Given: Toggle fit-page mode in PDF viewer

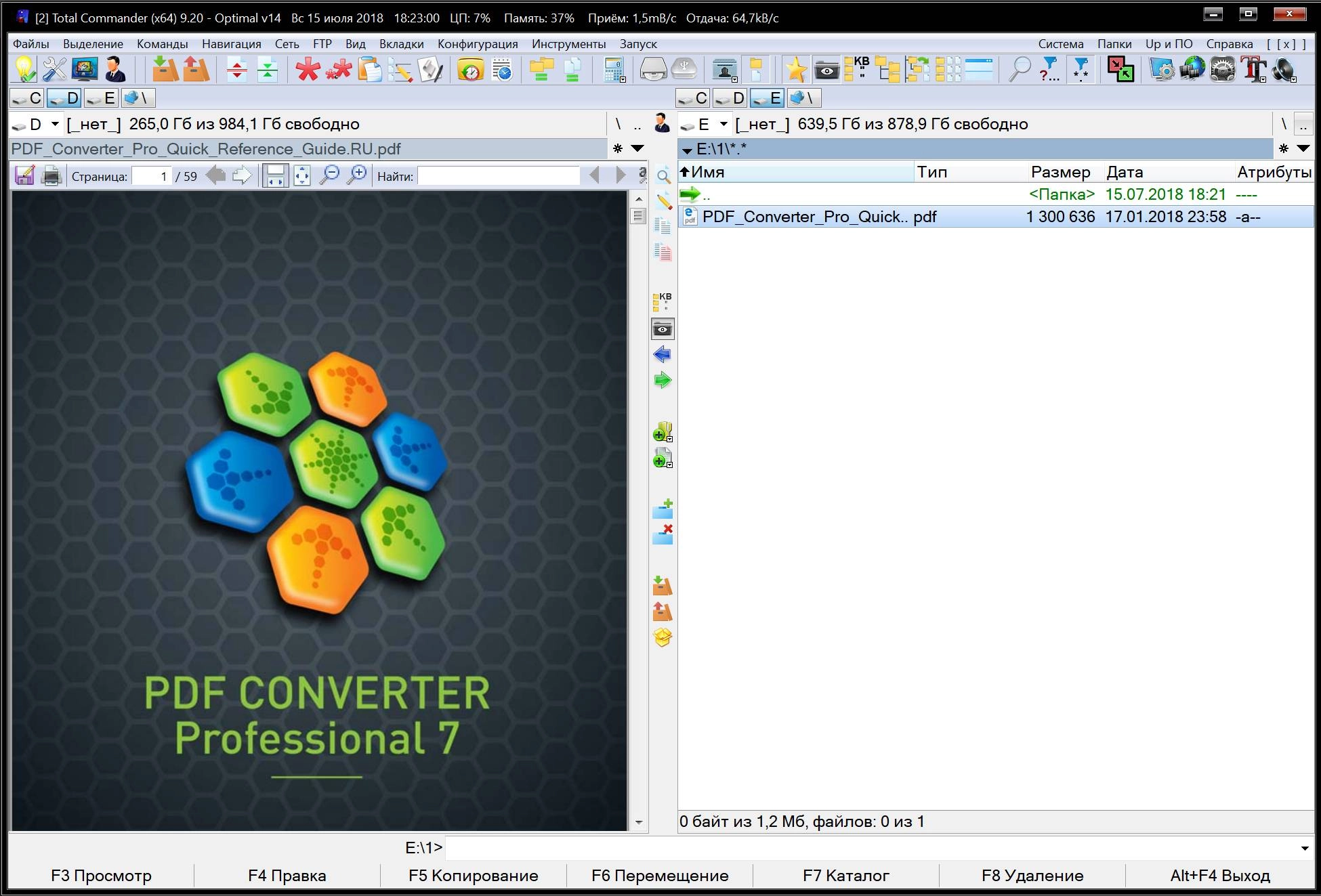Looking at the screenshot, I should (302, 175).
